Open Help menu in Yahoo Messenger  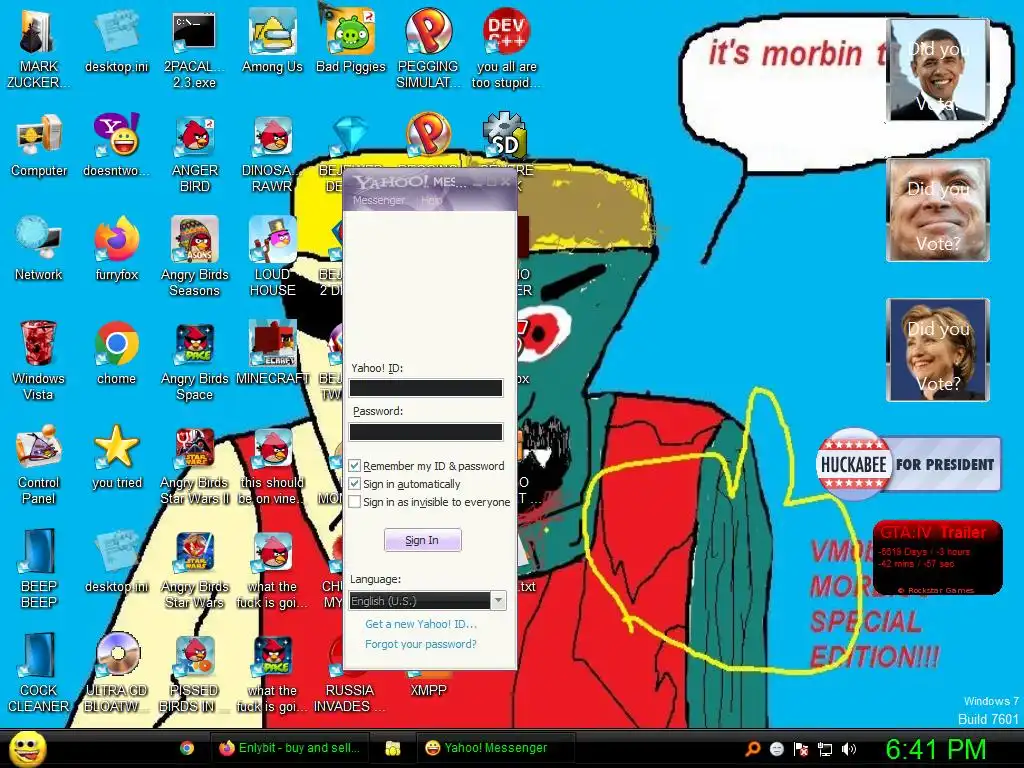point(431,200)
